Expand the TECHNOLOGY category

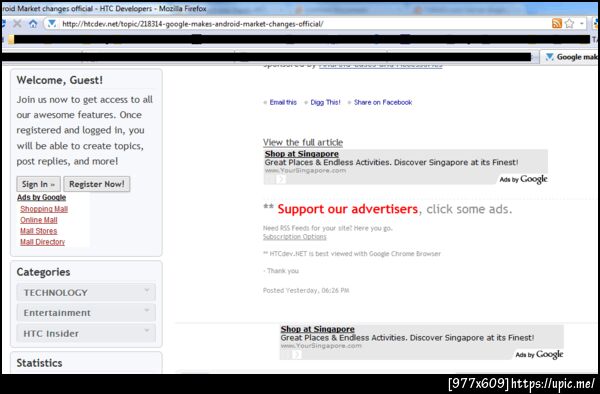86,292
